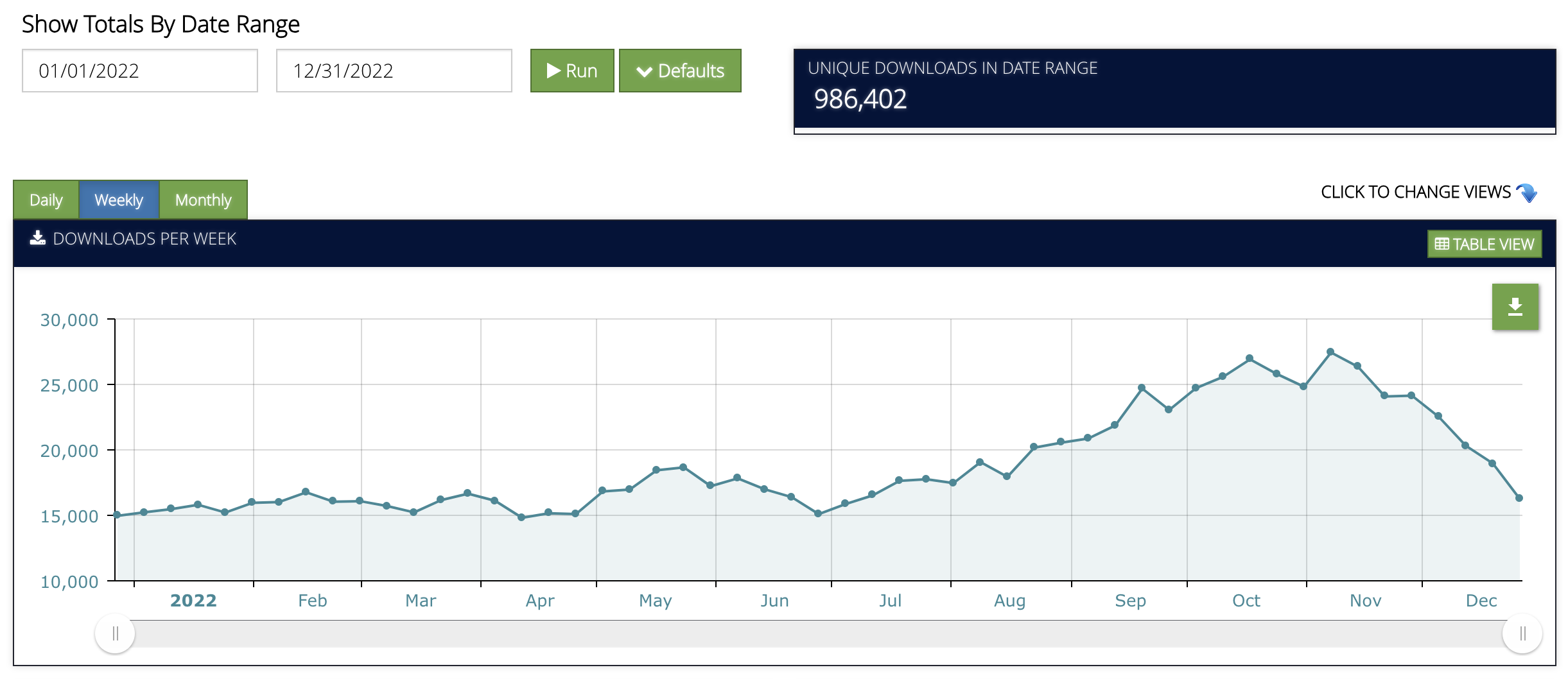Click the download icon beside Downloads Per Week

[x=38, y=238]
